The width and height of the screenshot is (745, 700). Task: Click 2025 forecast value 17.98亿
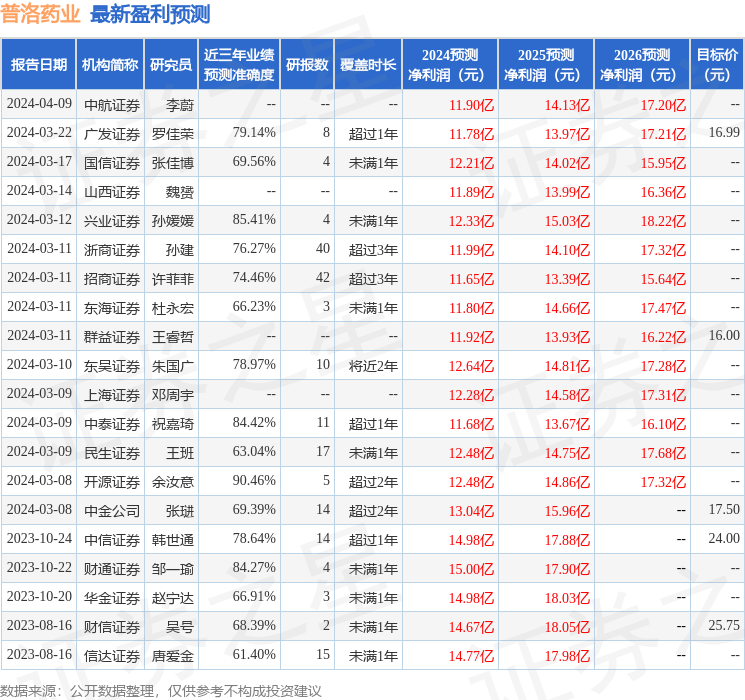pos(567,656)
